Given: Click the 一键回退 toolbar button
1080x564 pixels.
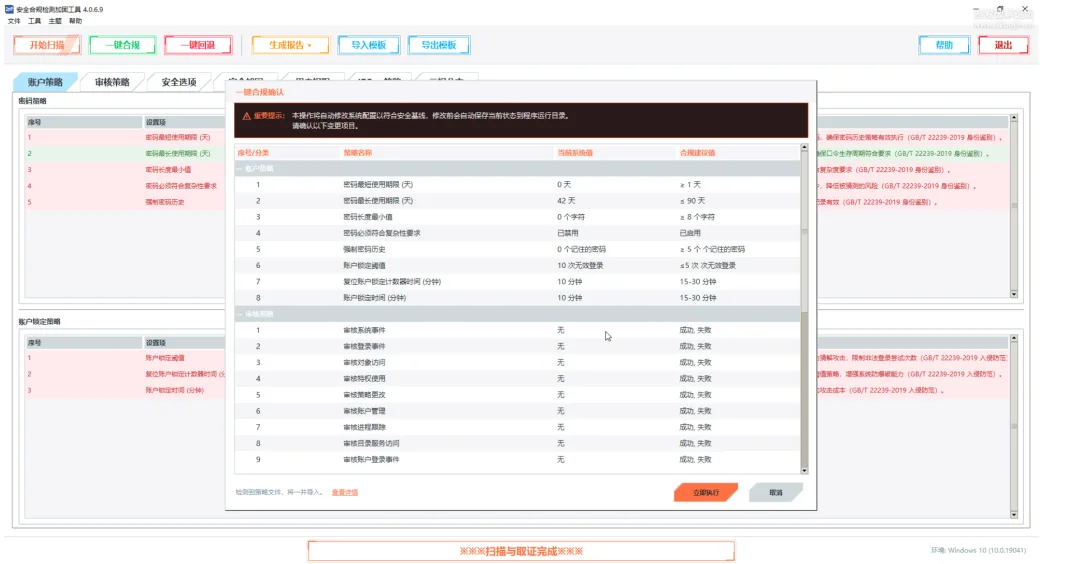Looking at the screenshot, I should click(x=198, y=45).
